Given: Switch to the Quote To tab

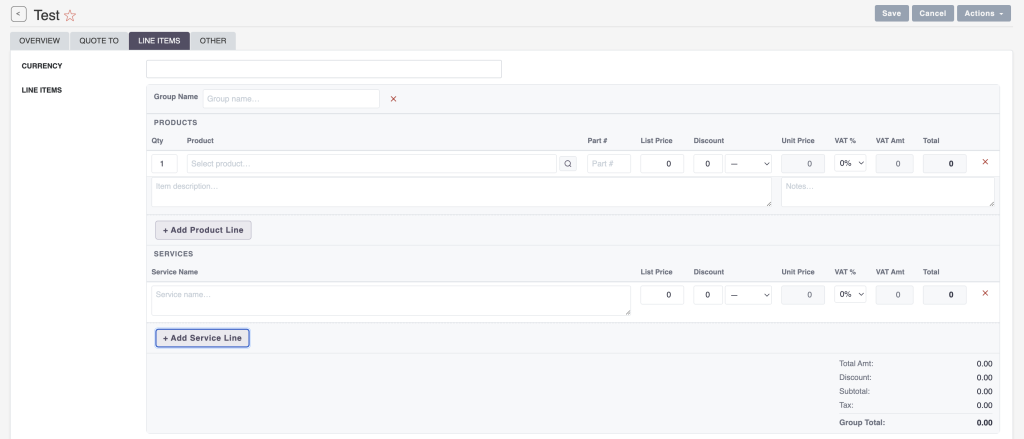Looking at the screenshot, I should pyautogui.click(x=99, y=41).
